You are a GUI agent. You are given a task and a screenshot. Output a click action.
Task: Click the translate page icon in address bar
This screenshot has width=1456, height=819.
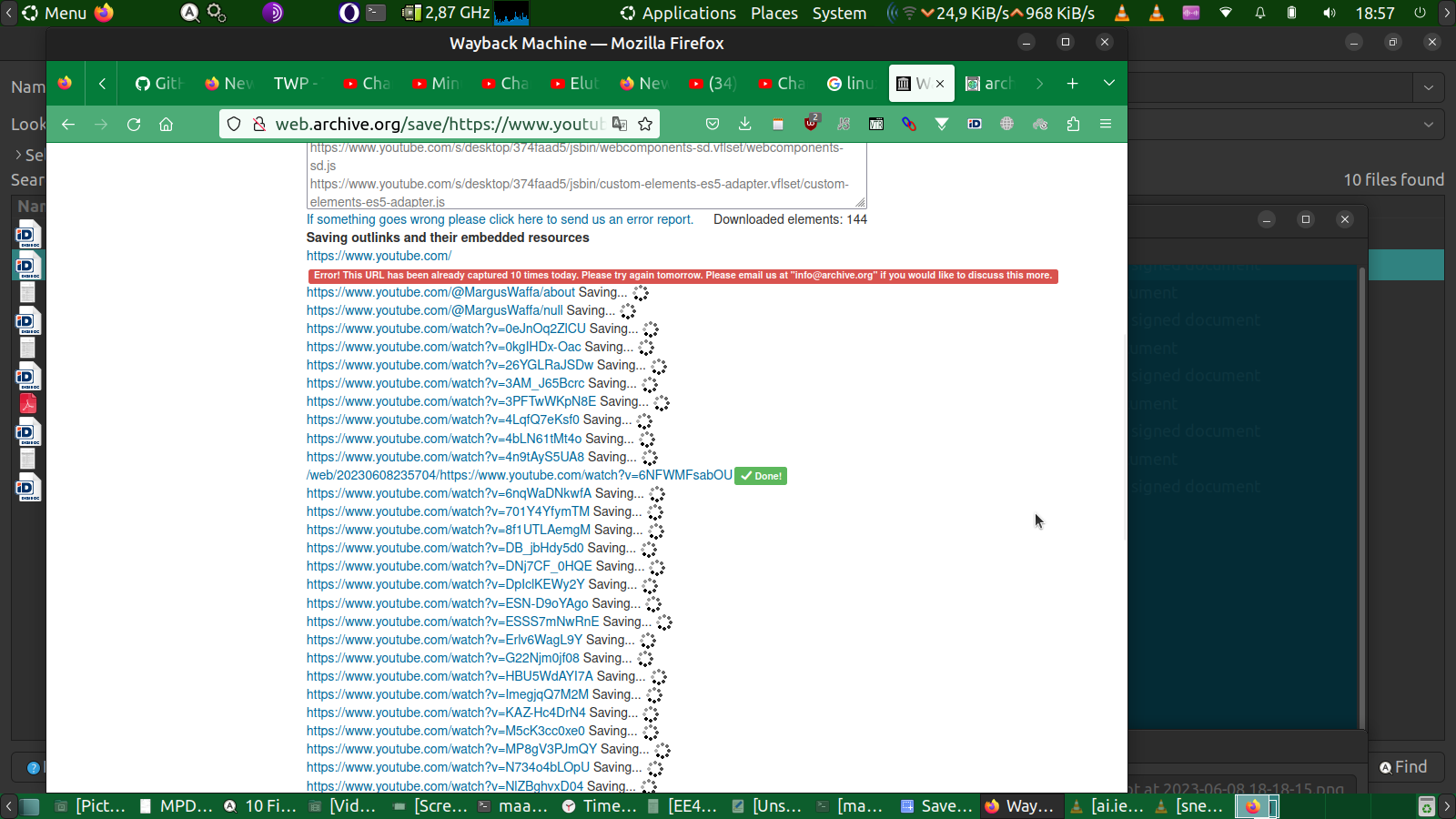click(620, 124)
